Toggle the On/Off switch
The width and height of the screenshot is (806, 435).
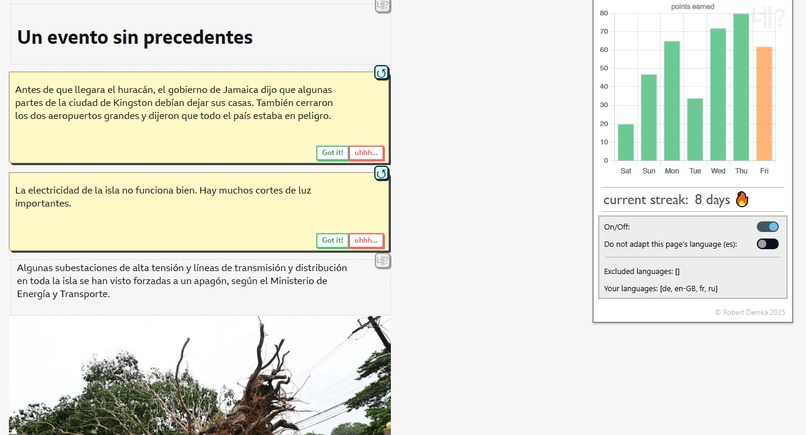click(767, 227)
